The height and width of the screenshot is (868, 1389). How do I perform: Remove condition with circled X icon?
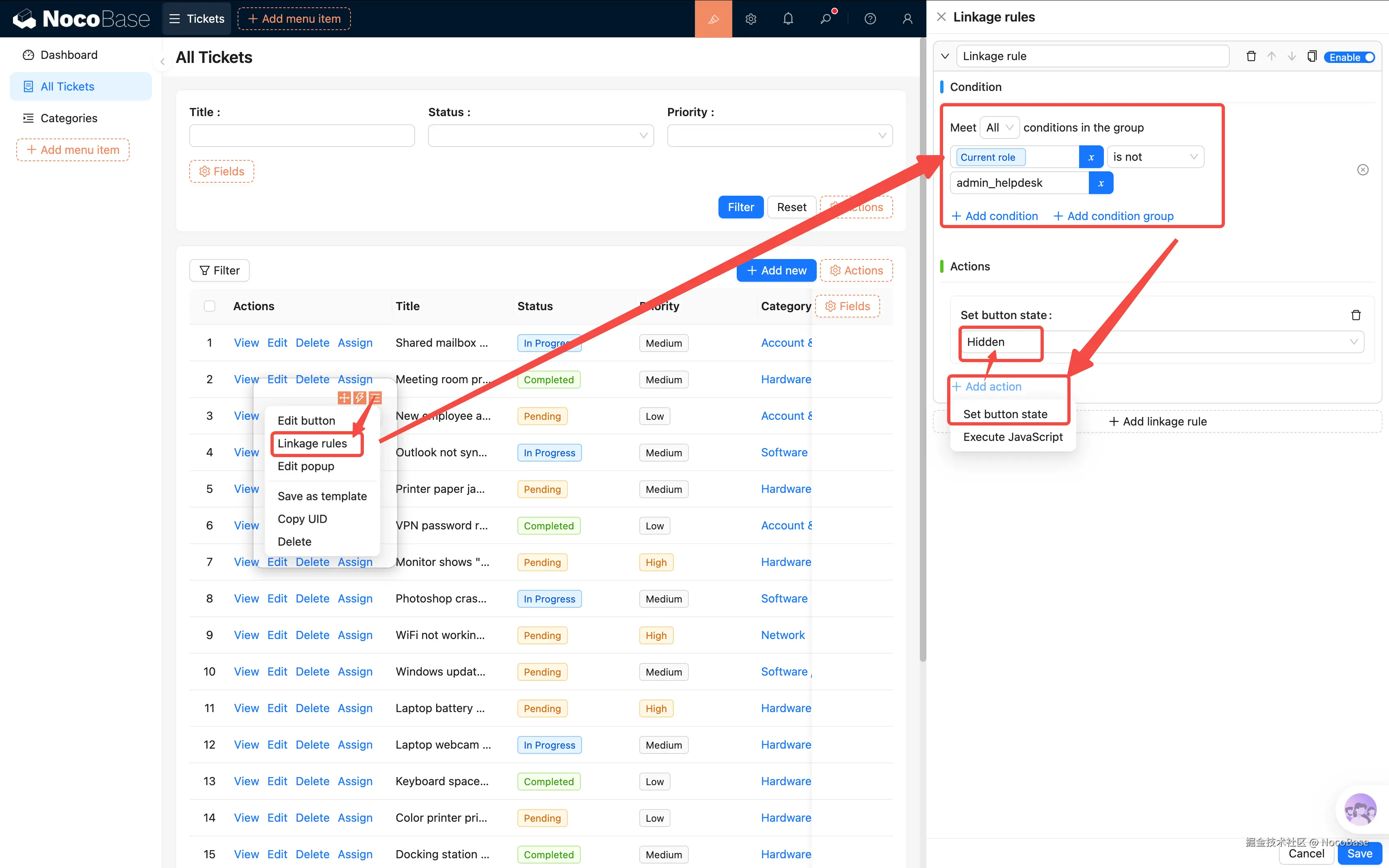[x=1363, y=170]
